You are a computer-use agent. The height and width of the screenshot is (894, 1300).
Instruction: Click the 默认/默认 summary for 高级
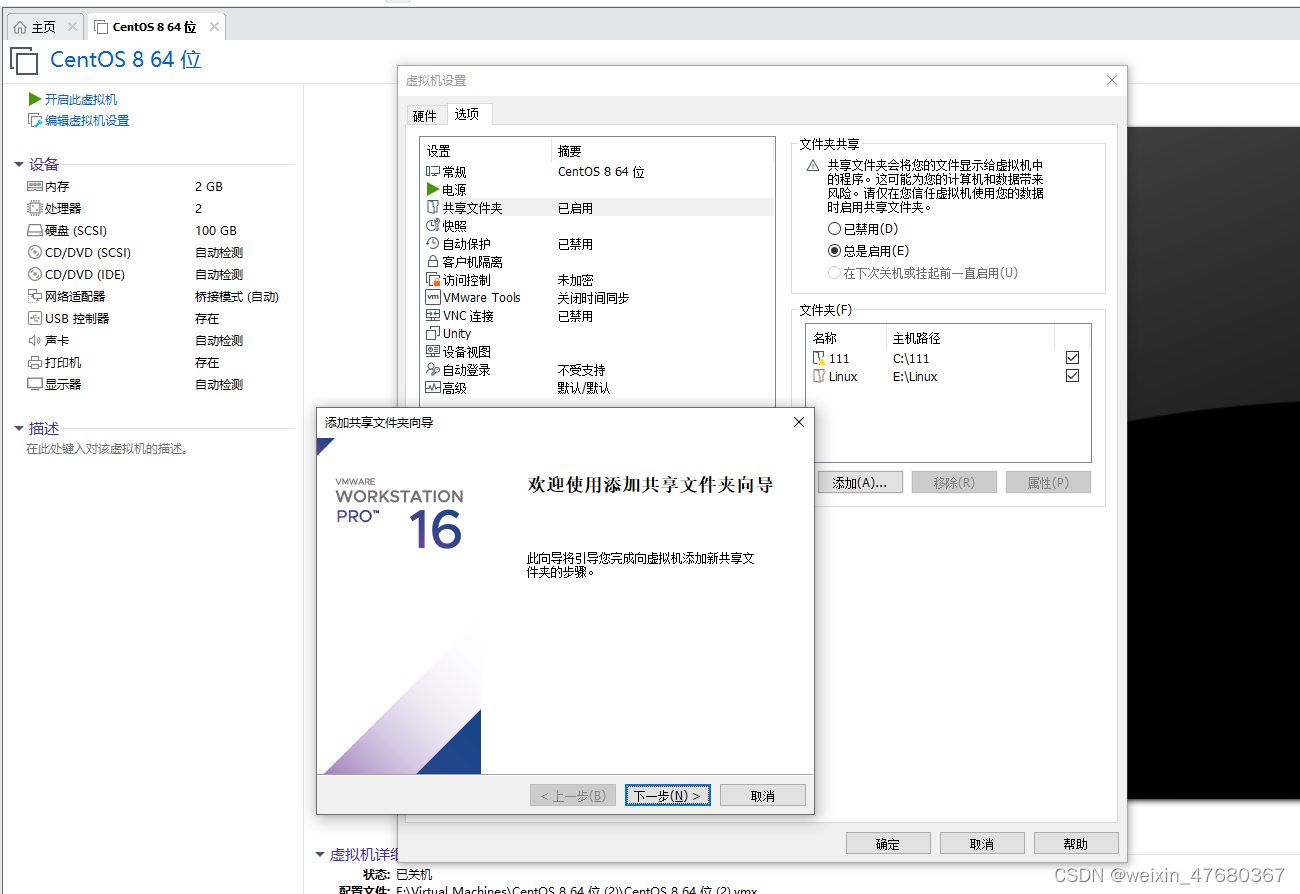pos(583,388)
